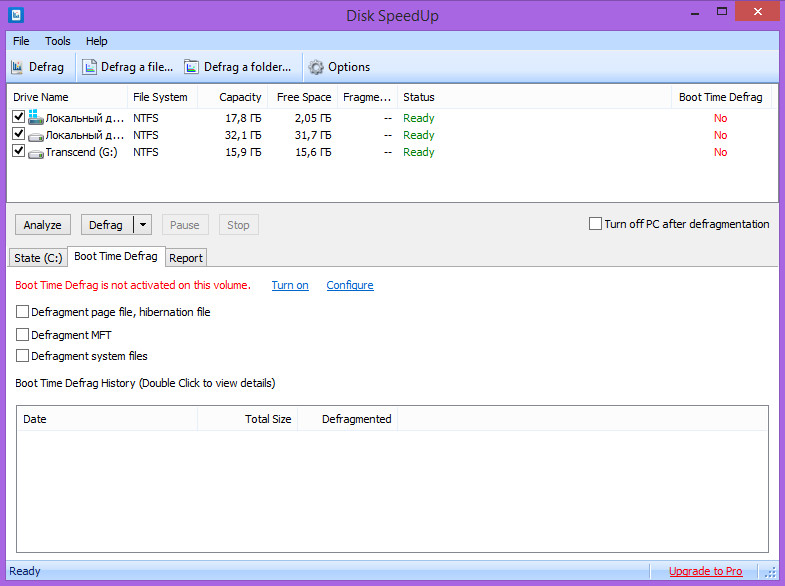Expand the Defrag button dropdown arrow
The height and width of the screenshot is (586, 785).
(143, 225)
